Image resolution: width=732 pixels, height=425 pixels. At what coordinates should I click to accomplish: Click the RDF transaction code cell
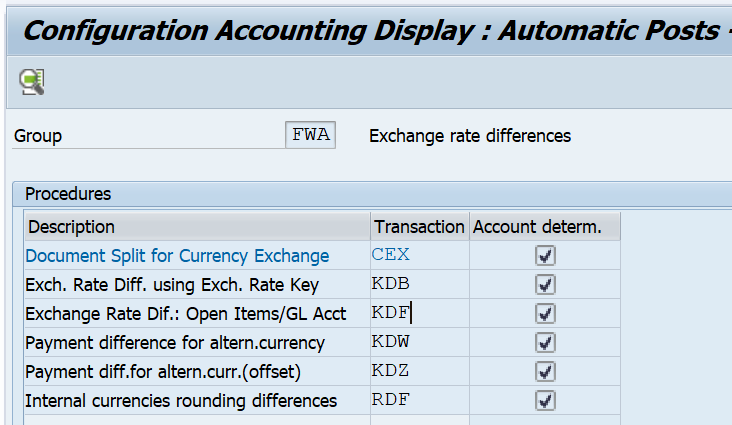tap(418, 401)
